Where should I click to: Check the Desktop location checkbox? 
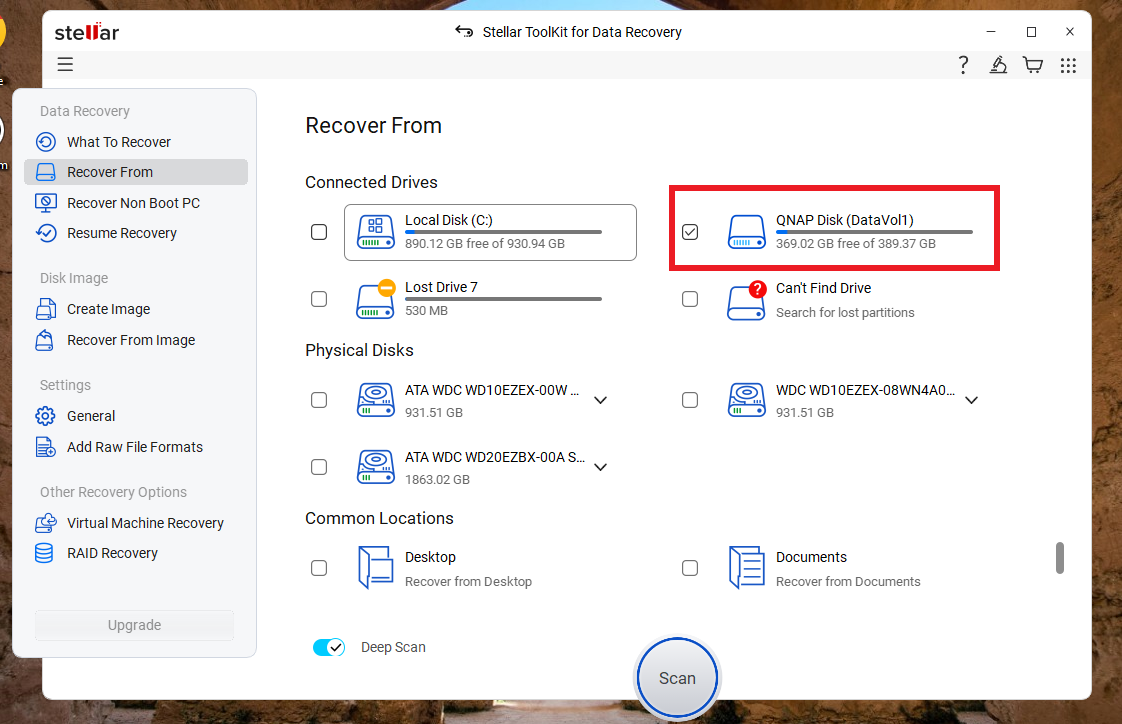click(319, 568)
